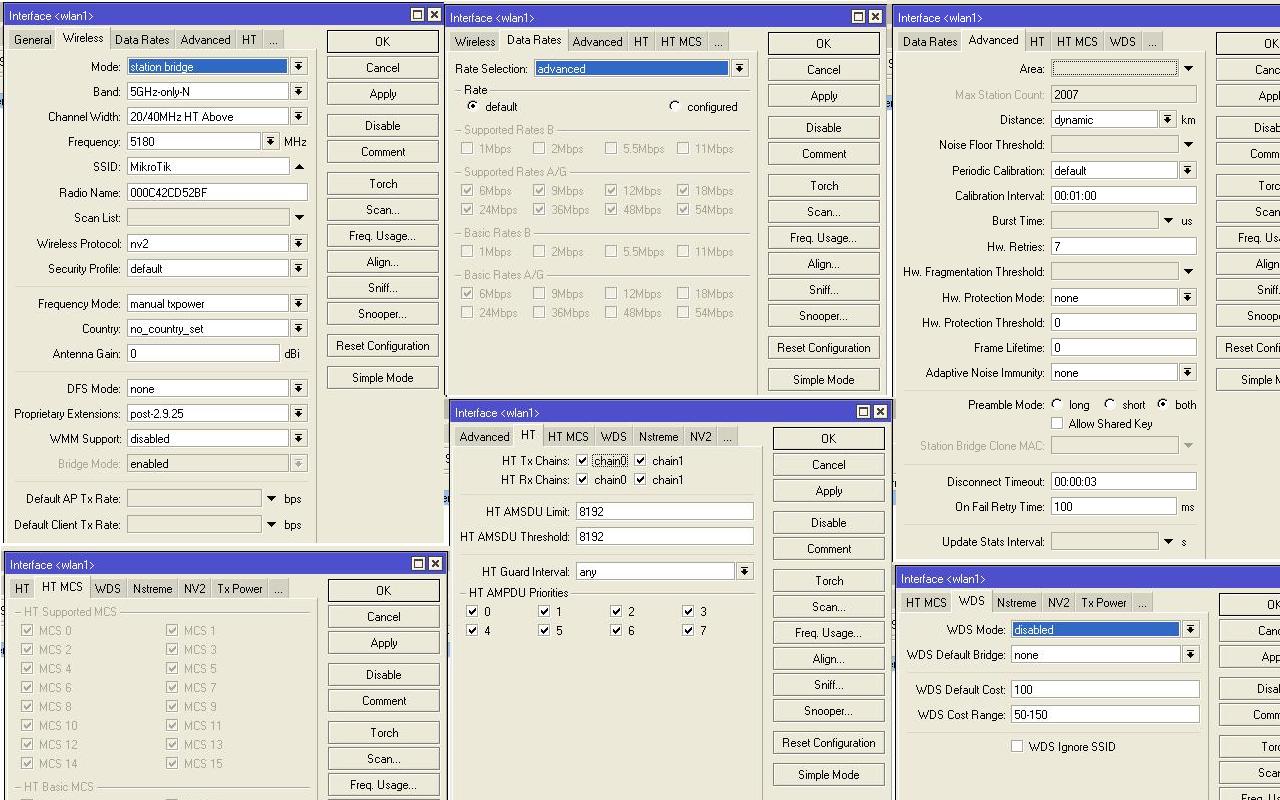This screenshot has height=800, width=1280.
Task: Open Nstreme tab in the HT window
Action: 658,437
